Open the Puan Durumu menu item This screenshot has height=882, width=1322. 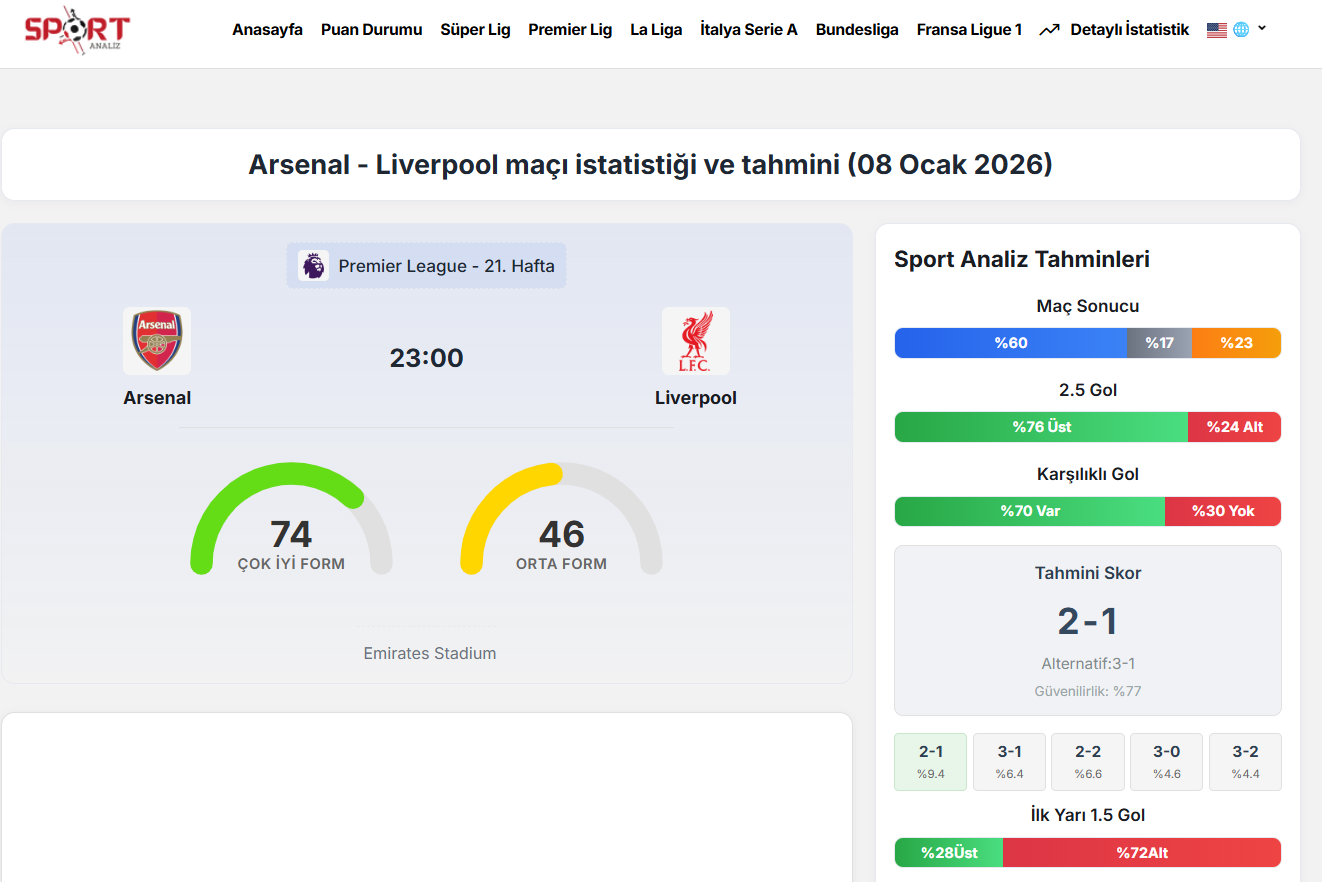[372, 30]
